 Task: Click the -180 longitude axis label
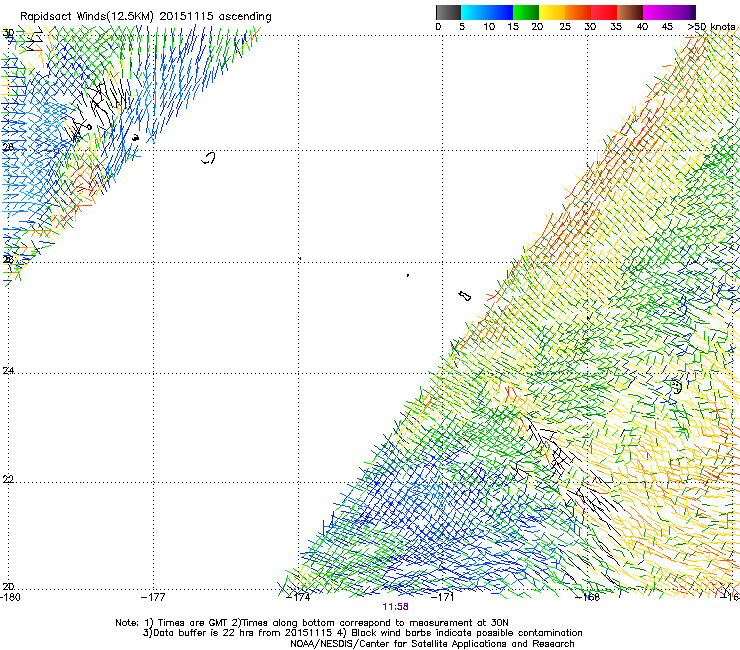point(10,597)
